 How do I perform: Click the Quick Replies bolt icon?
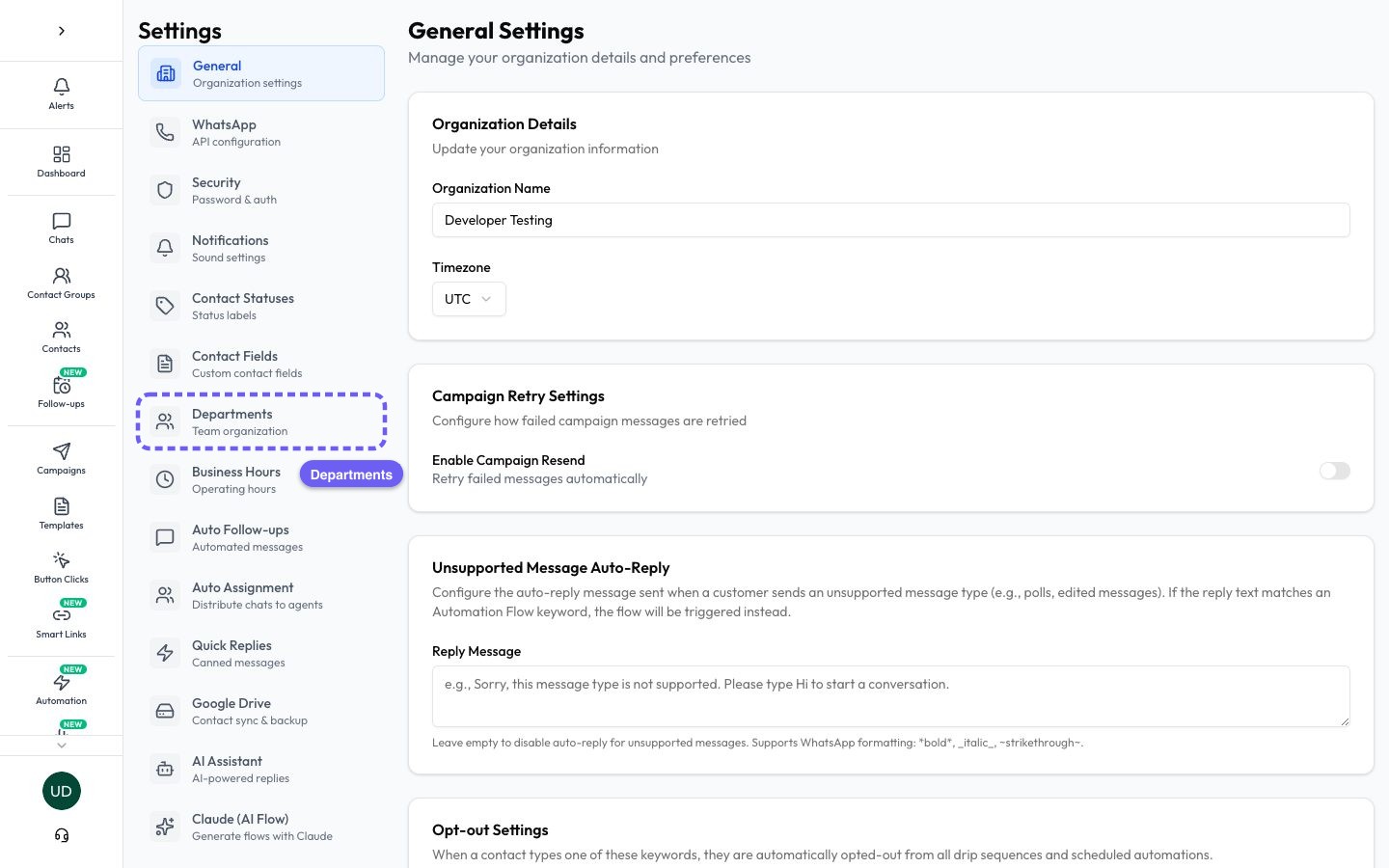click(165, 653)
